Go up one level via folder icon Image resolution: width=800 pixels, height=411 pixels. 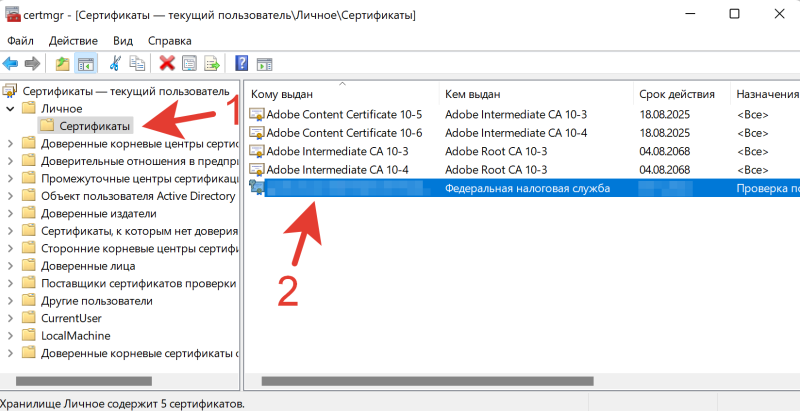click(x=63, y=64)
